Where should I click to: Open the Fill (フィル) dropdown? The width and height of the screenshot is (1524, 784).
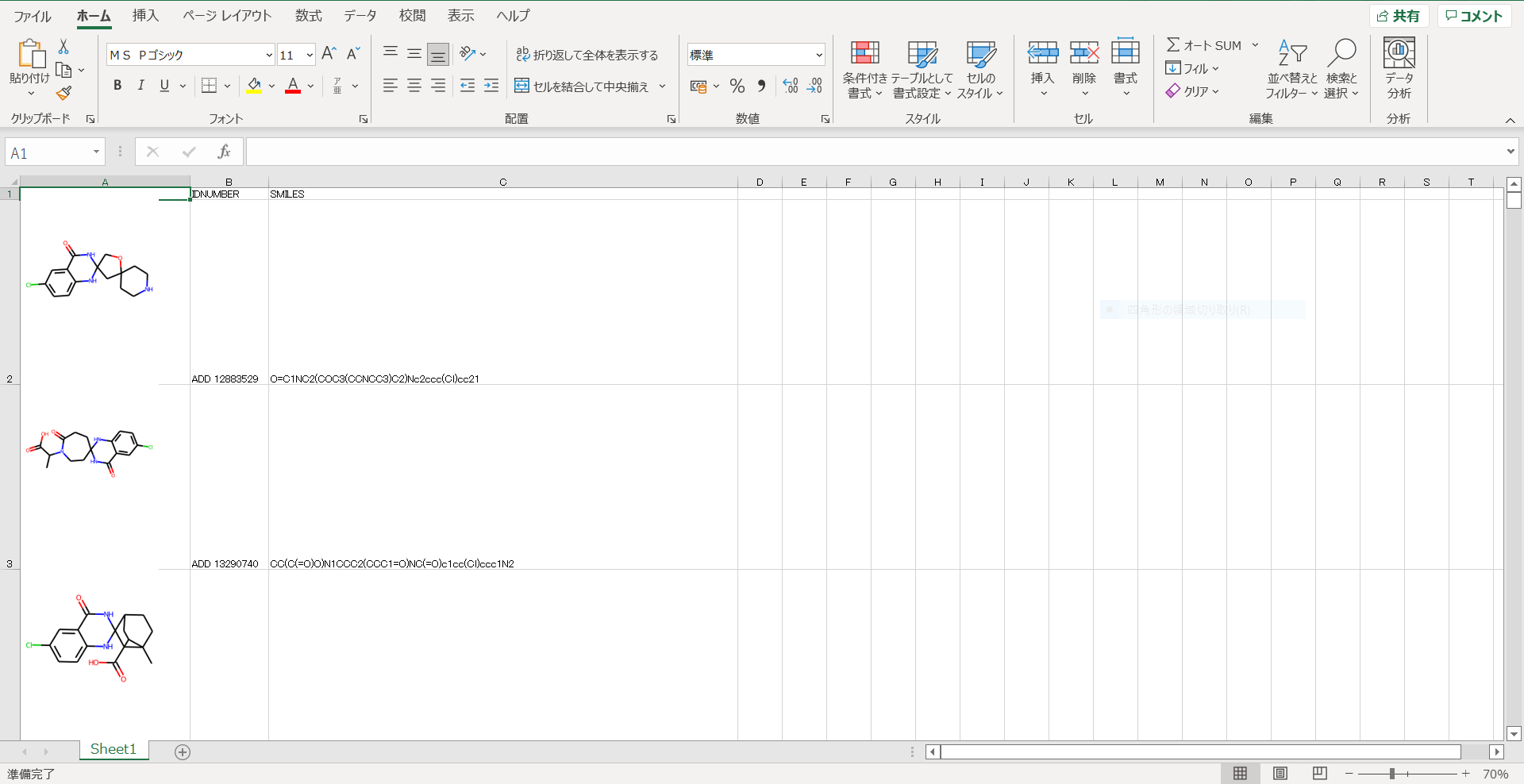[1192, 68]
